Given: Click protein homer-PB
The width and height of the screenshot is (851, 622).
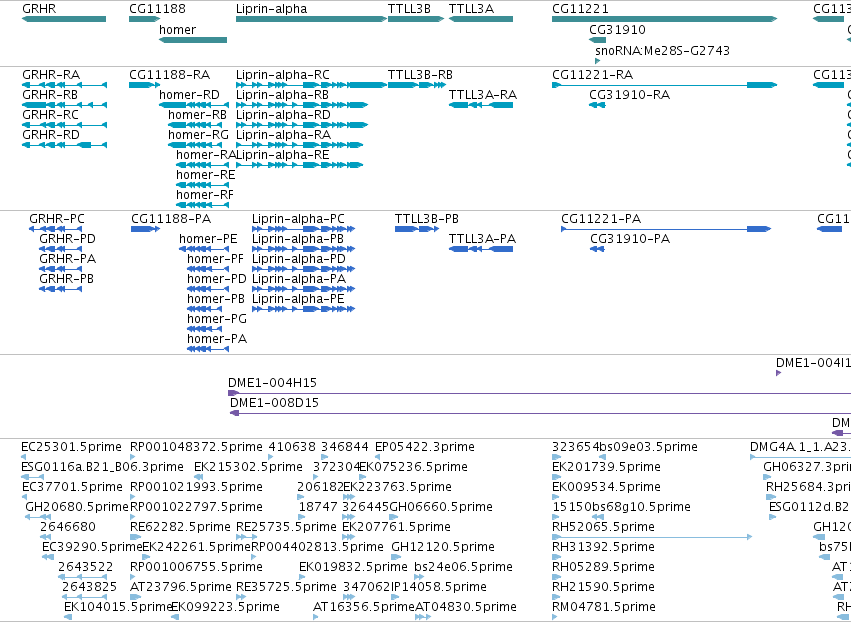Looking at the screenshot, I should 216,300.
